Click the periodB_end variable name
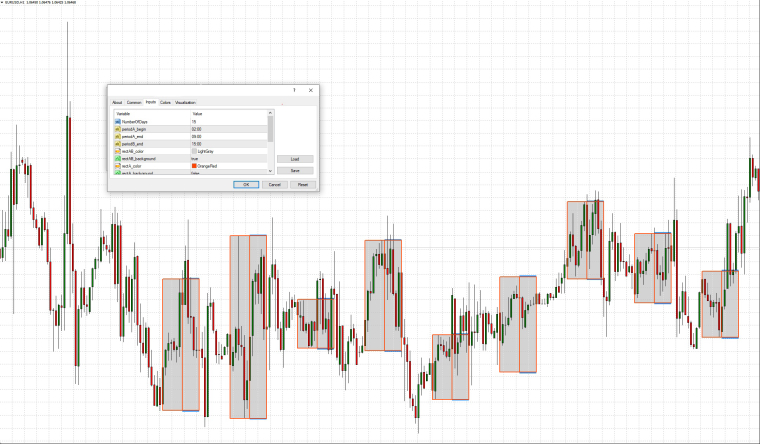 tap(132, 144)
